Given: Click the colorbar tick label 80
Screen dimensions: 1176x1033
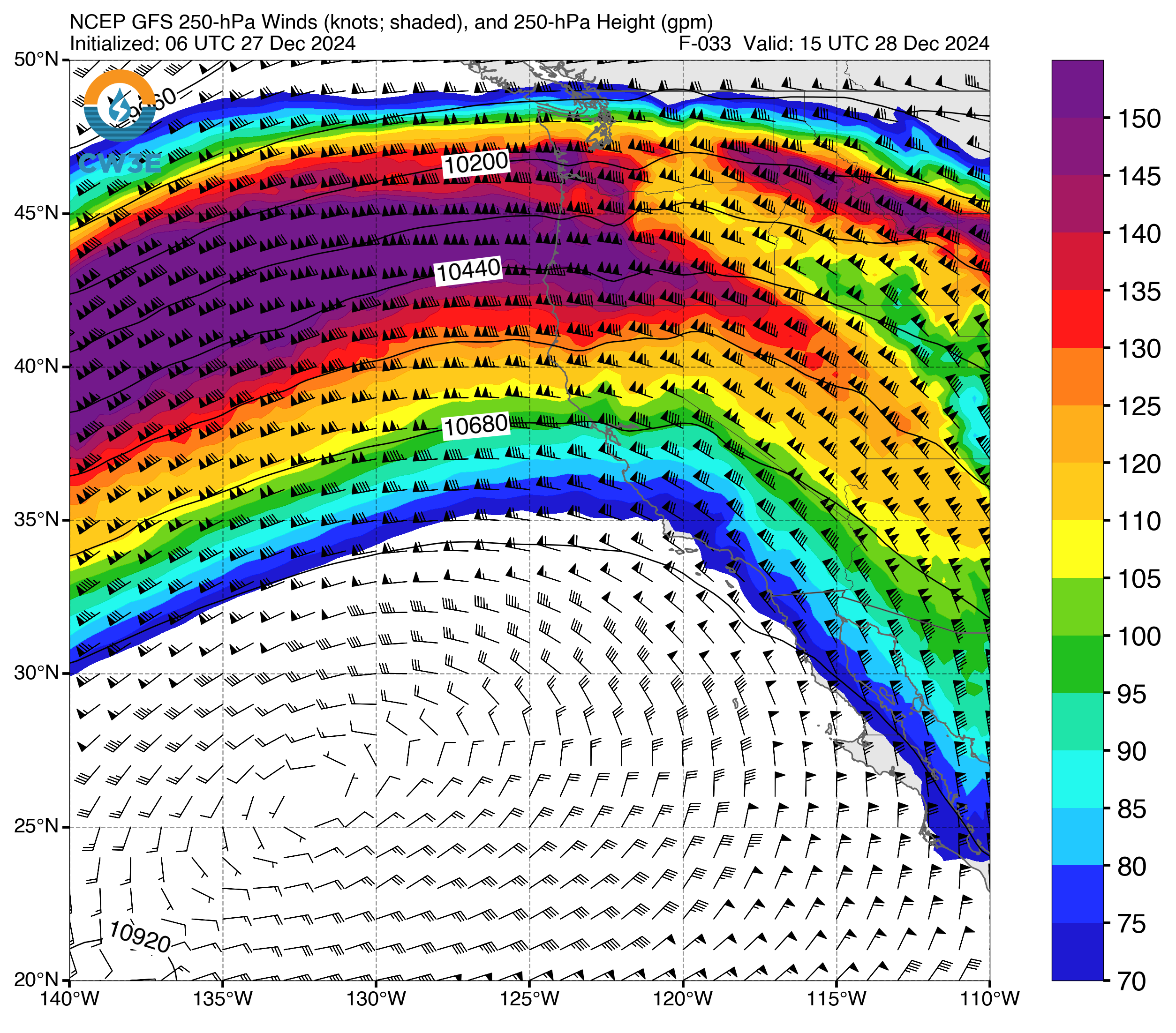Looking at the screenshot, I should pos(1132,867).
